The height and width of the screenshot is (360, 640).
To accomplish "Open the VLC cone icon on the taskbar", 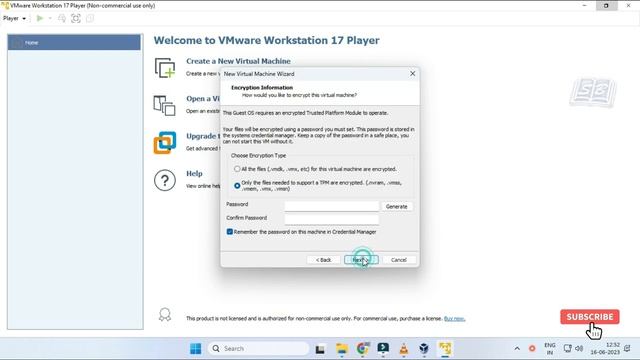I will (x=404, y=349).
